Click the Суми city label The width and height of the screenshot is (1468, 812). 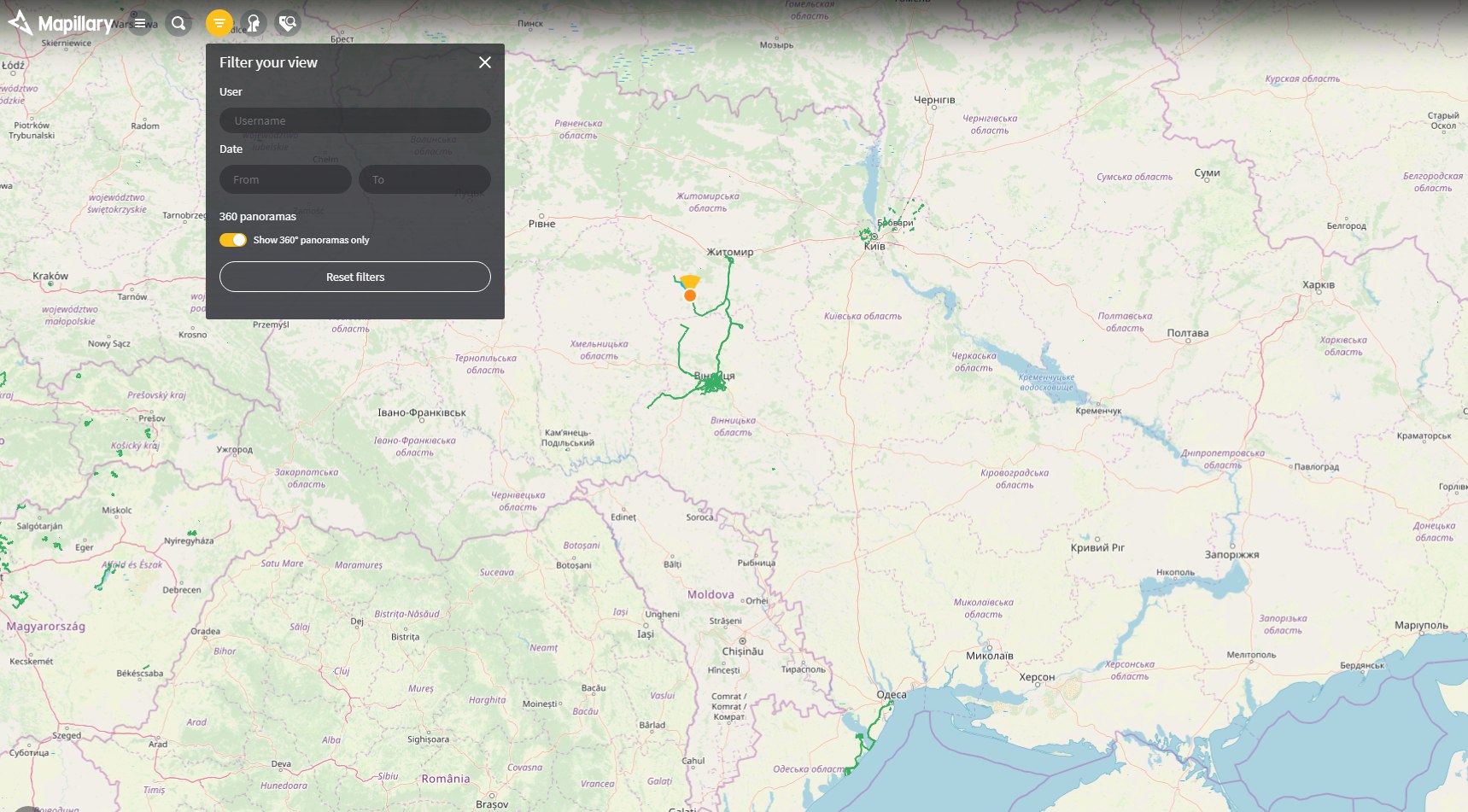(x=1207, y=172)
